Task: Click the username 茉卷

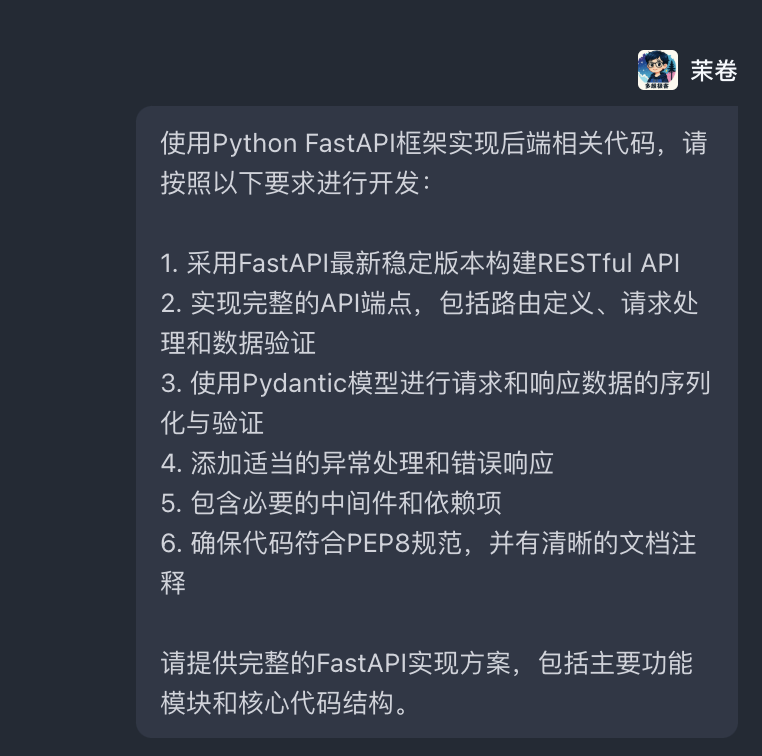Action: point(714,71)
